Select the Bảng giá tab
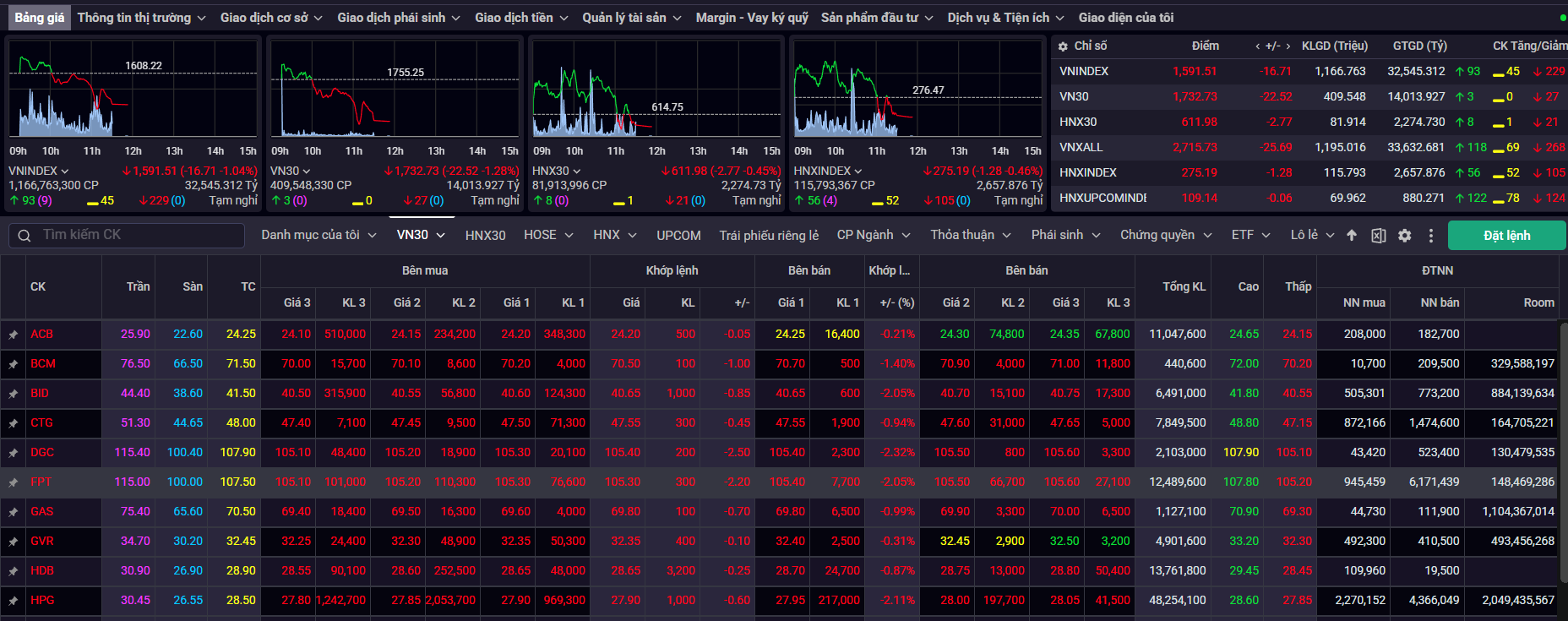This screenshot has height=621, width=1568. pos(39,18)
